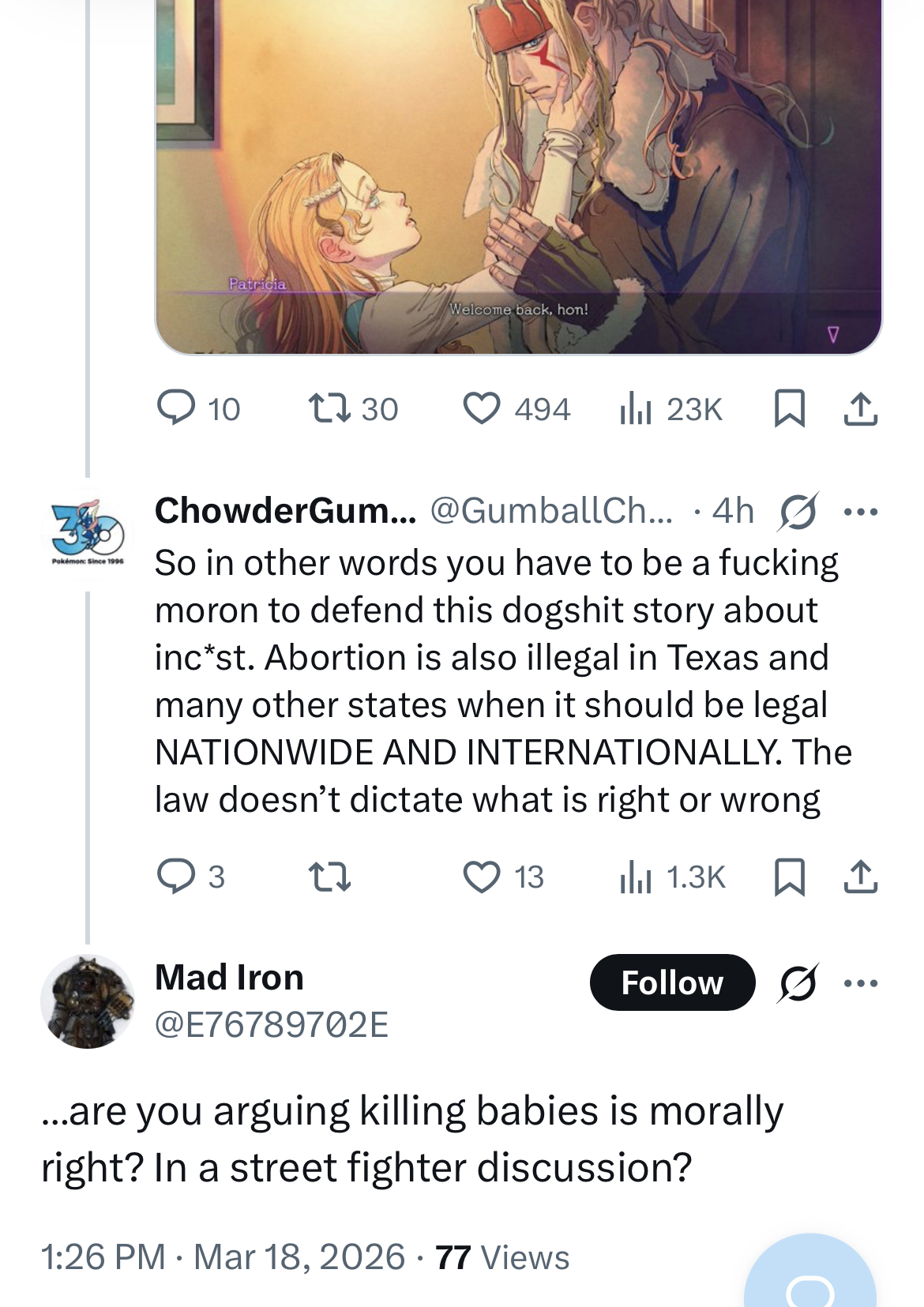
Task: Share ChowderGum's reply
Action: click(860, 877)
